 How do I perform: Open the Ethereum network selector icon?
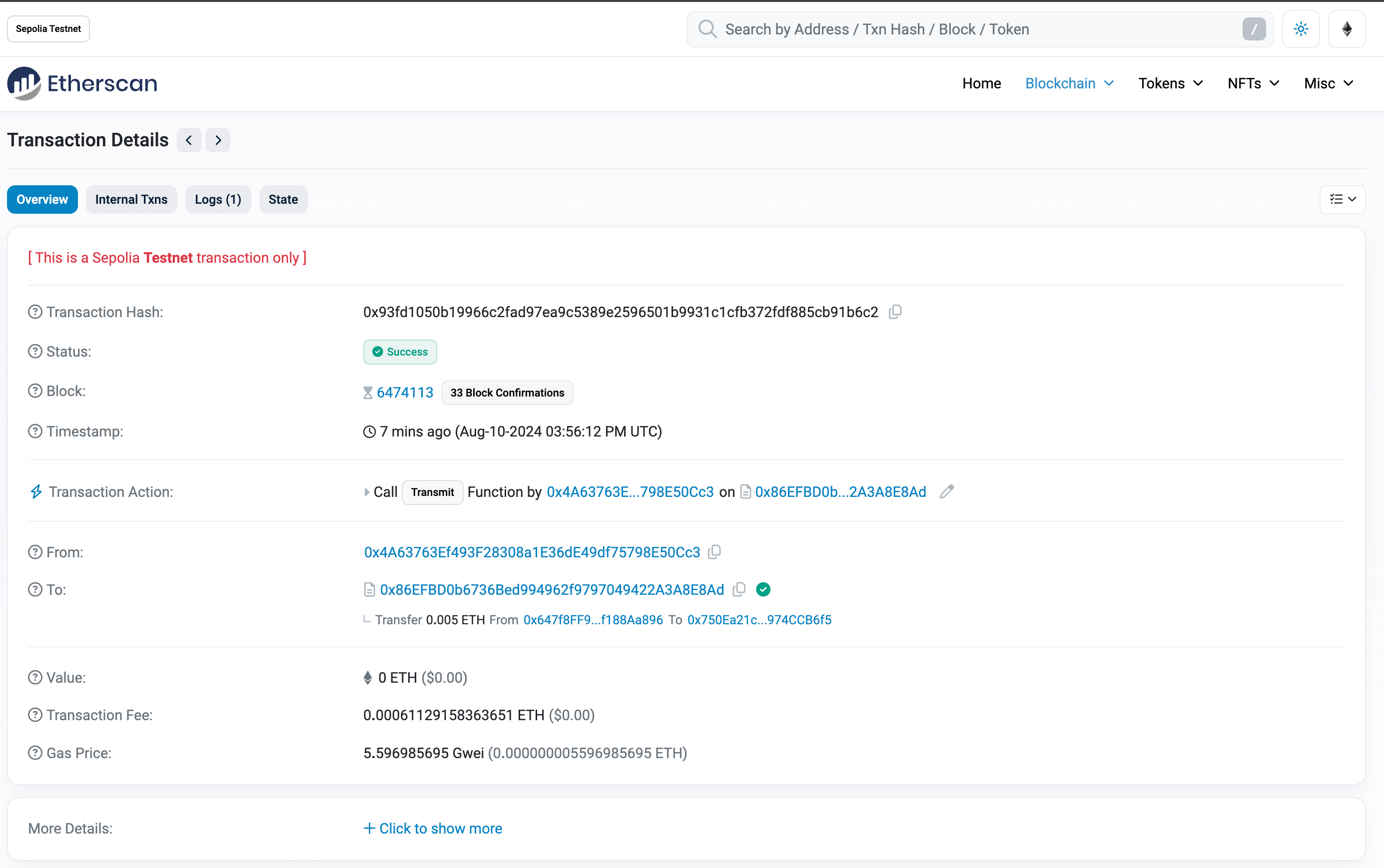click(x=1347, y=28)
